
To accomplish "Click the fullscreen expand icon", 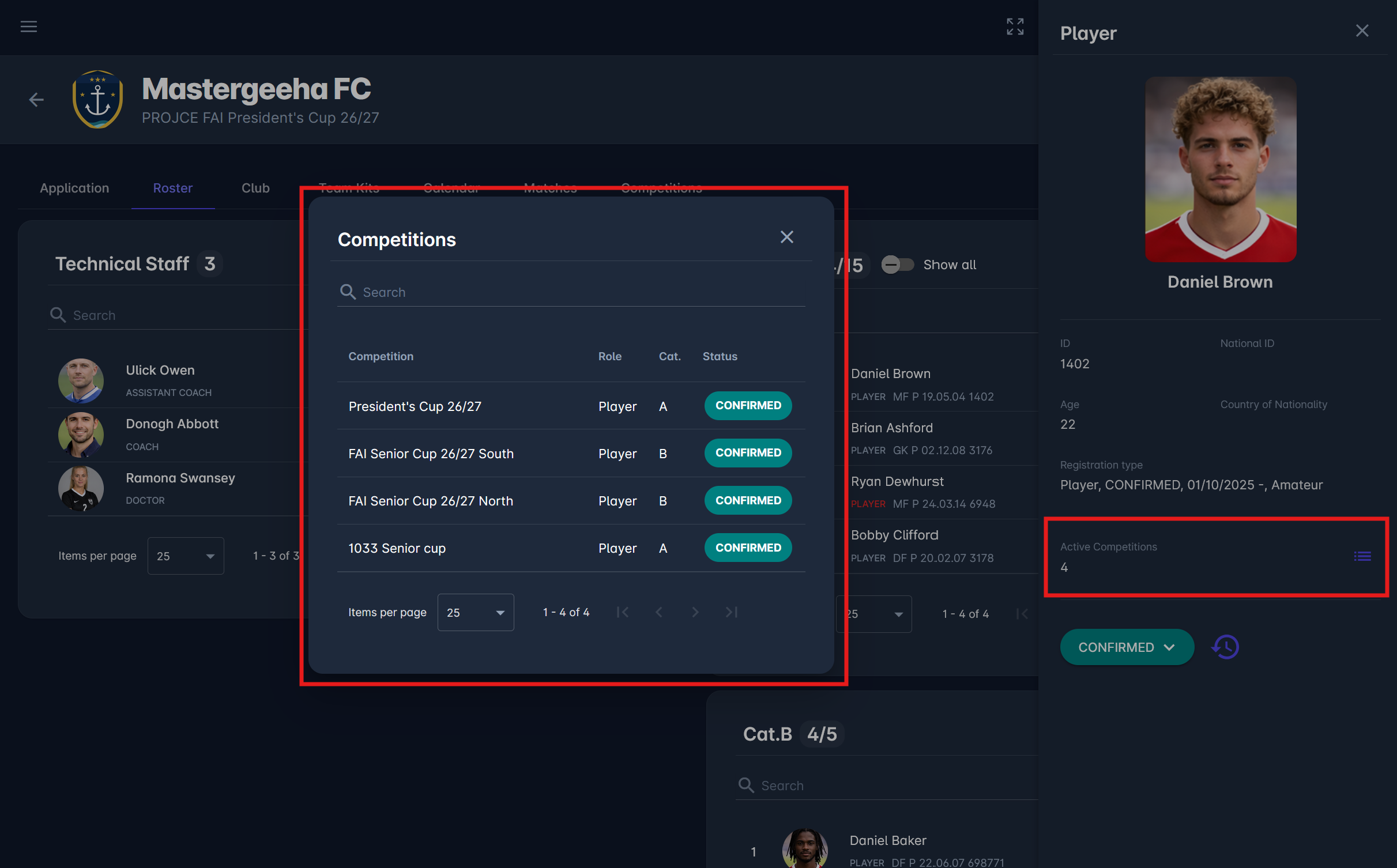I will pos(1015,27).
